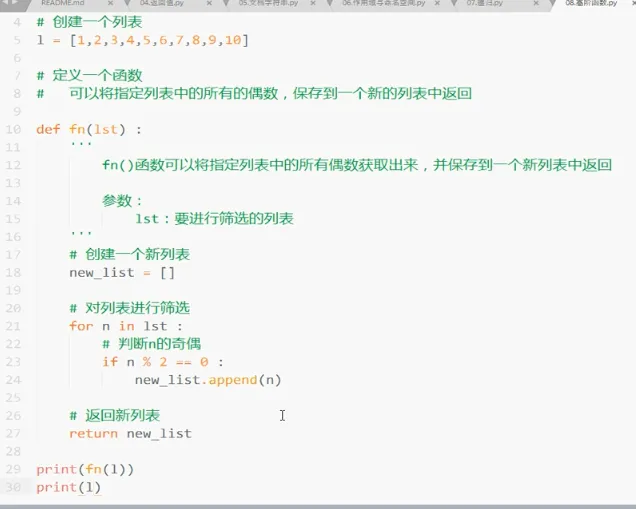Click the comment '# 创建一个列表'
636x509 pixels.
(89, 22)
